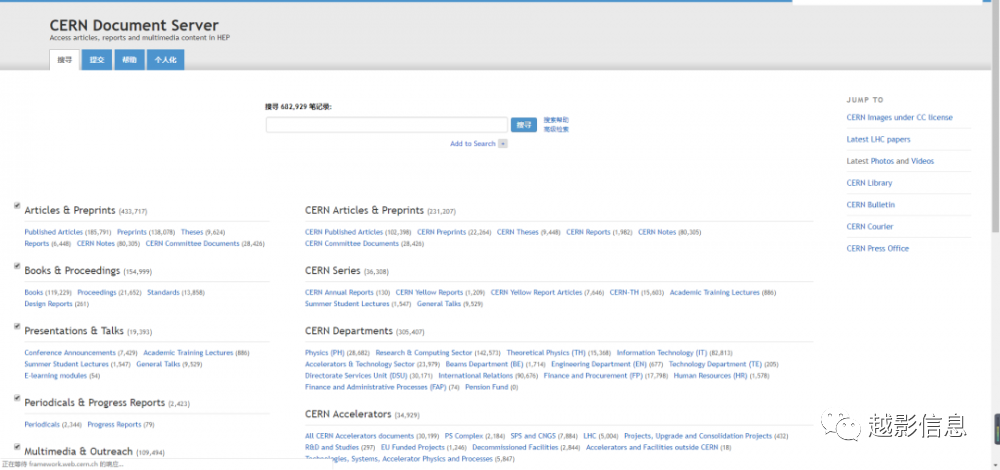Image resolution: width=1000 pixels, height=470 pixels.
Task: Open CERN Images under CC license
Action: 899,117
